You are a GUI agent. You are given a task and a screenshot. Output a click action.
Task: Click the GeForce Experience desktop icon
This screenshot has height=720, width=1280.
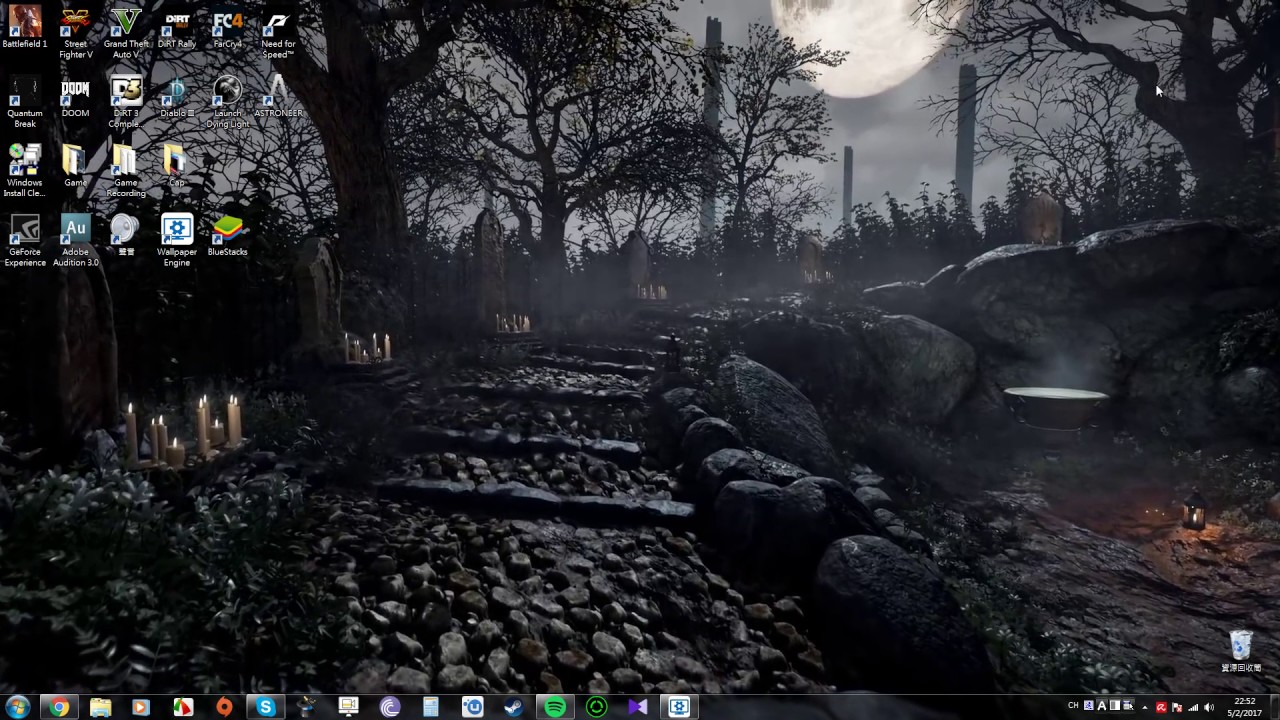(x=25, y=240)
